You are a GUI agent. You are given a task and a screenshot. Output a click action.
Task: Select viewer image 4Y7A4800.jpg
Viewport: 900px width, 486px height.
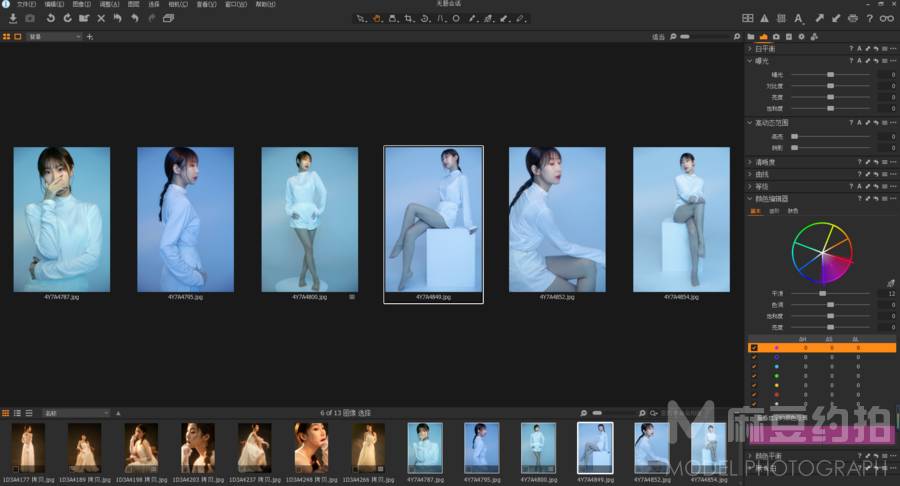(x=309, y=219)
